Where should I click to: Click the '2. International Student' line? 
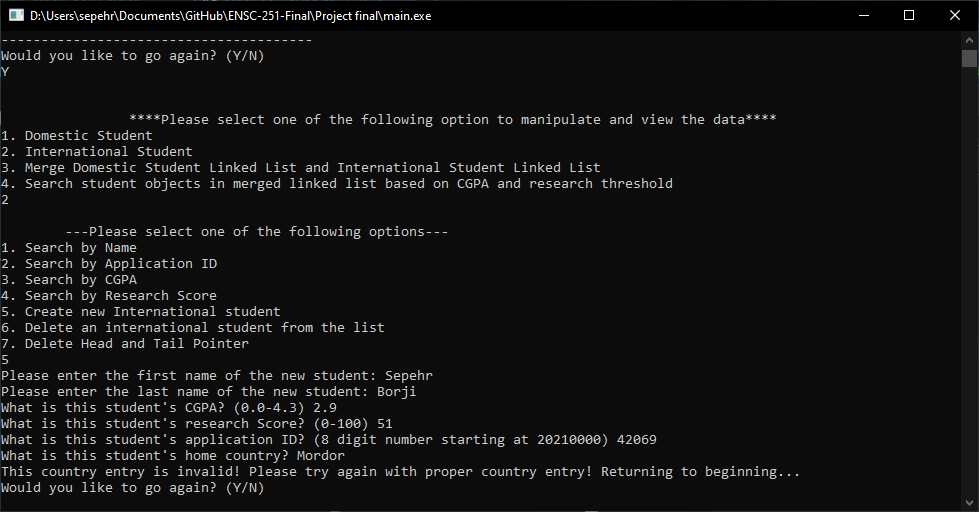(96, 152)
